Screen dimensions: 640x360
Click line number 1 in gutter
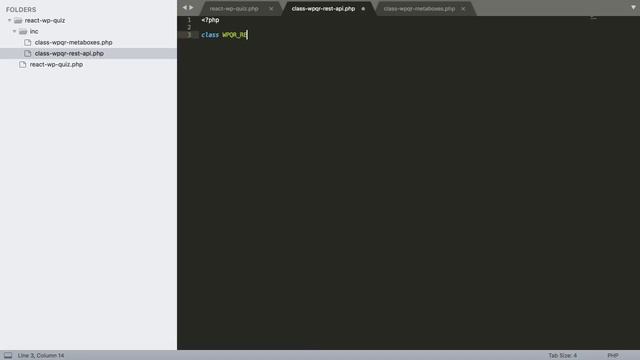189,20
